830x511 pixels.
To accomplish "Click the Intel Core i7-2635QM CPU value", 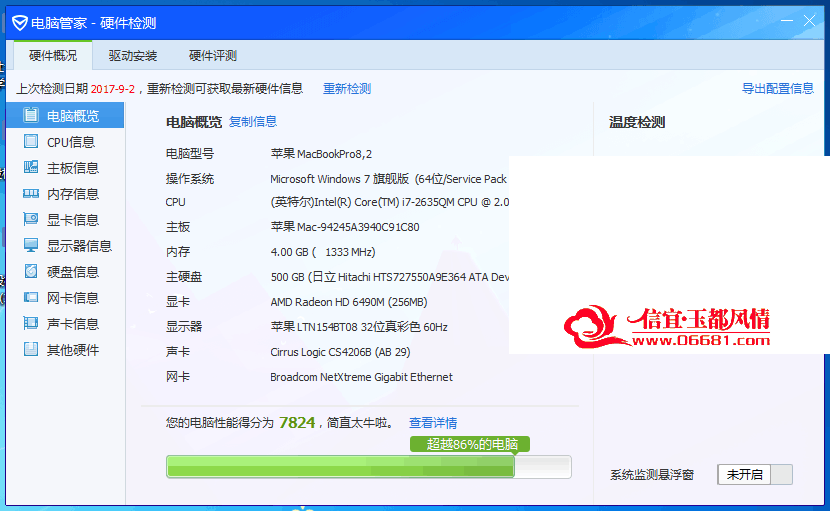I will pyautogui.click(x=390, y=202).
